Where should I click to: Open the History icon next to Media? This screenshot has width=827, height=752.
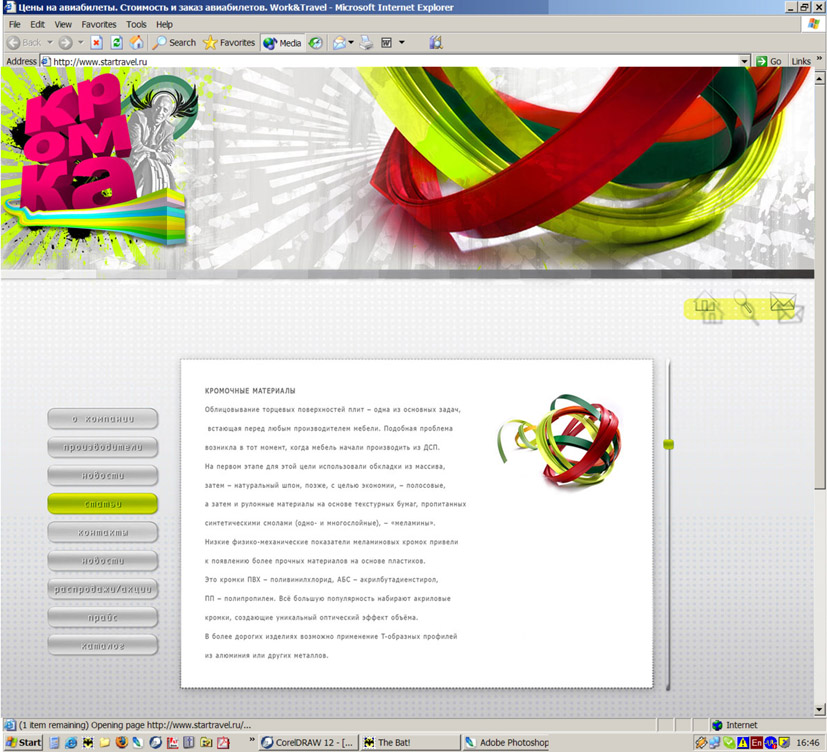pos(315,43)
